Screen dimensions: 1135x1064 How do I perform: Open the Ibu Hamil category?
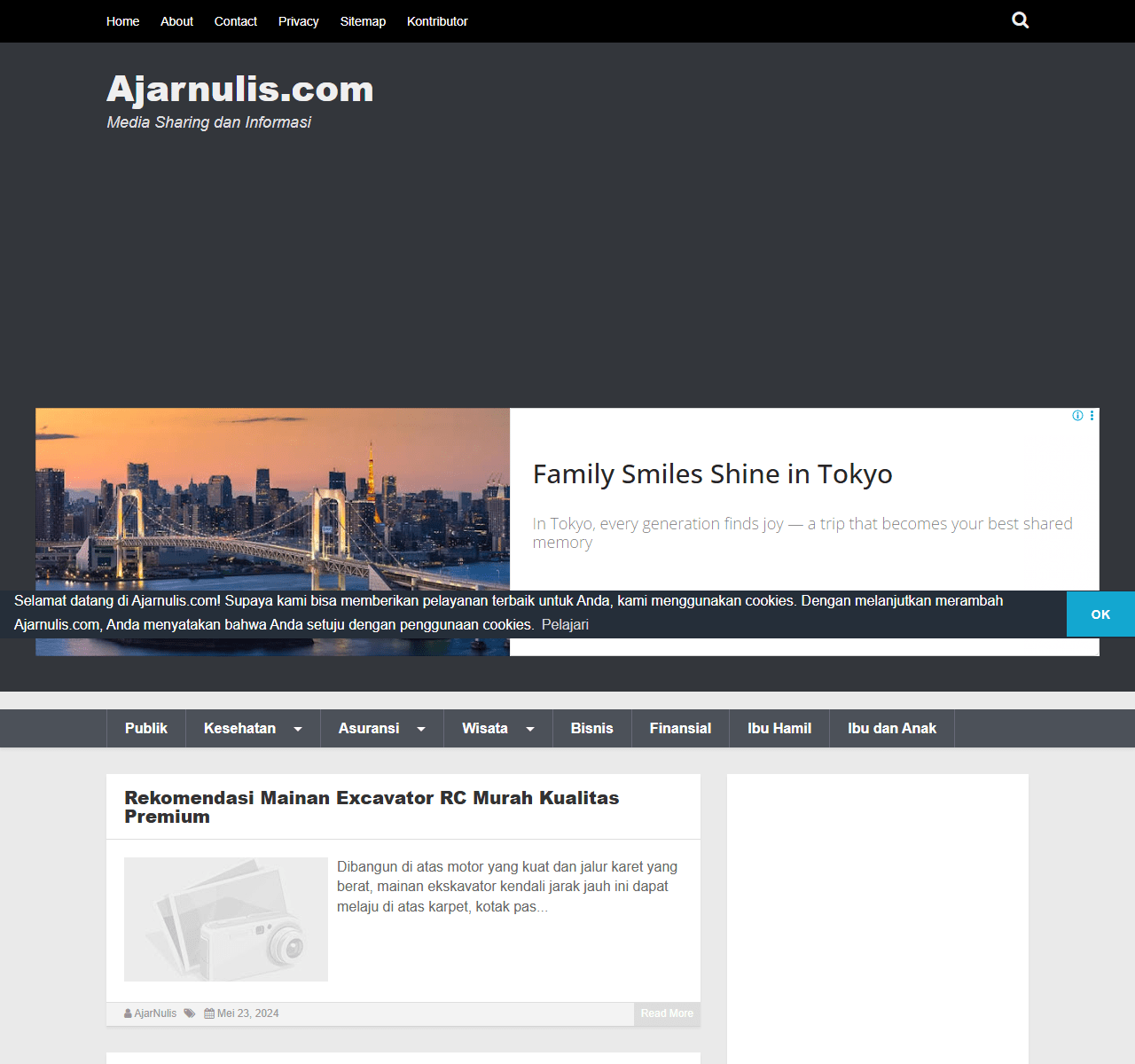[x=779, y=728]
